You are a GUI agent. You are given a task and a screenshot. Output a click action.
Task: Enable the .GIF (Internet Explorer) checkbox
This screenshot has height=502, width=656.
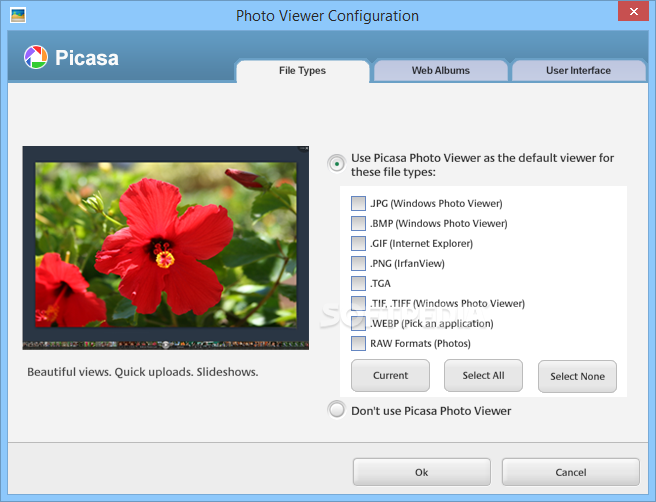point(358,243)
